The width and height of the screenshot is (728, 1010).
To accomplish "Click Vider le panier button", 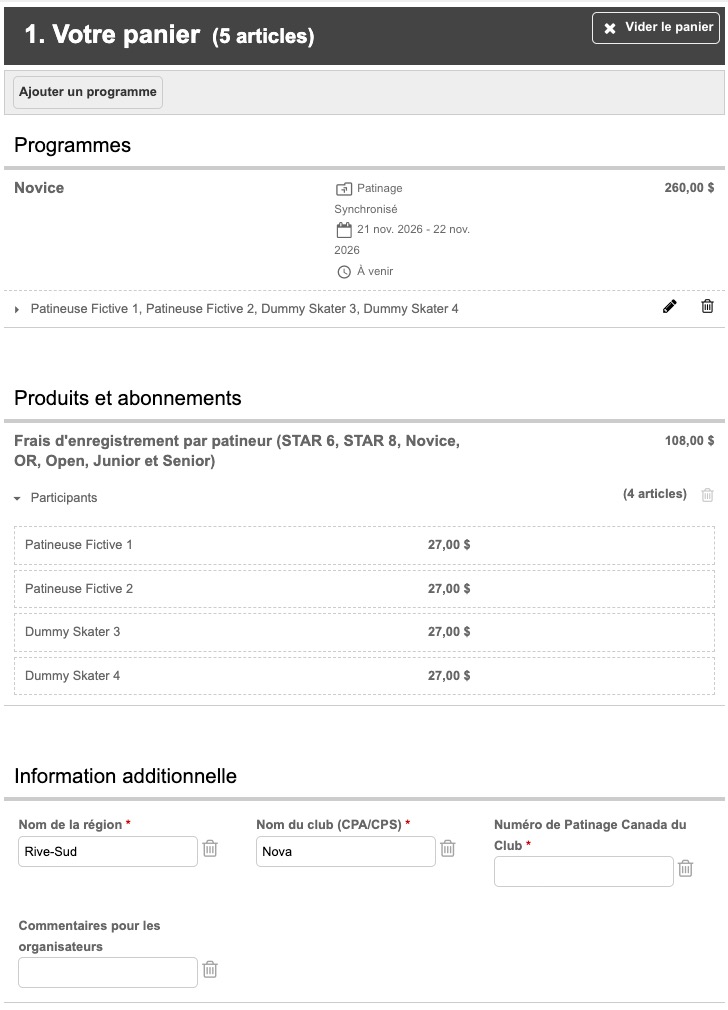I will (656, 28).
